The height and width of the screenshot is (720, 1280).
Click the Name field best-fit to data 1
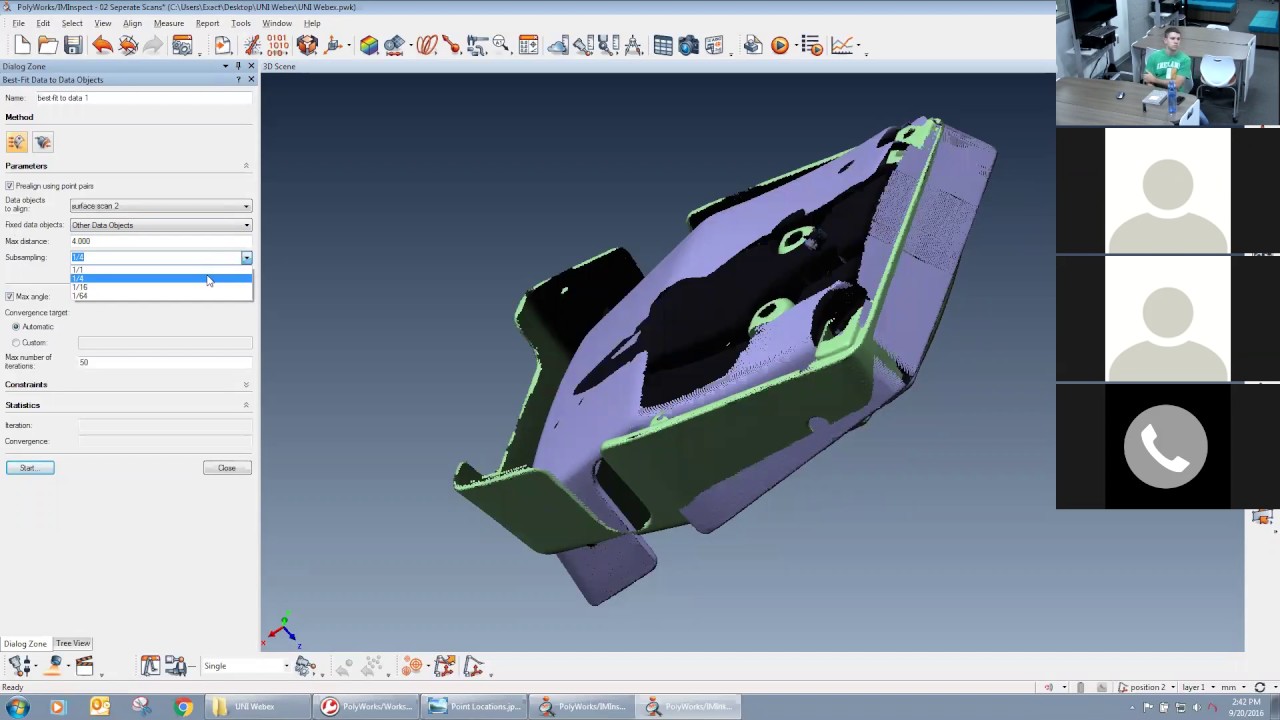[143, 98]
